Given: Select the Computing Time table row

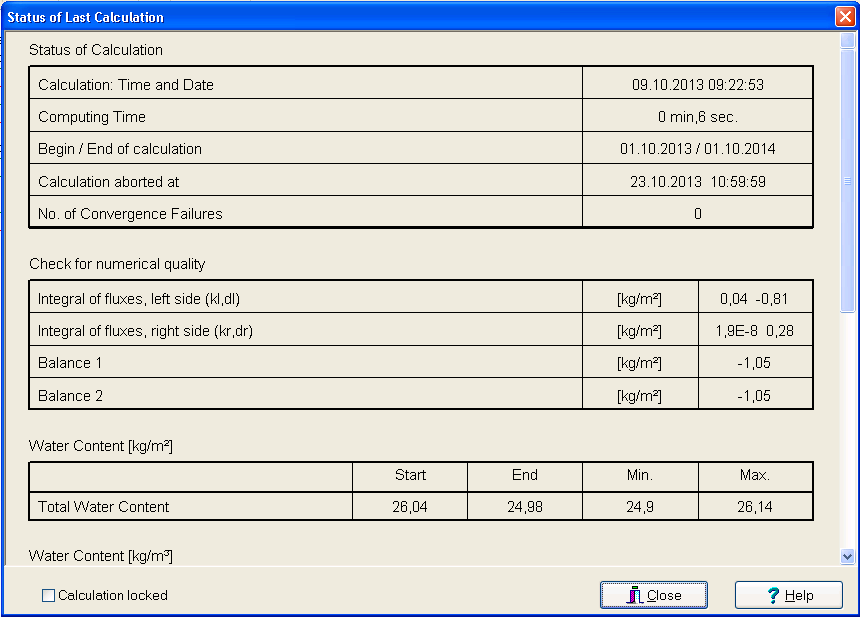Looking at the screenshot, I should [300, 115].
